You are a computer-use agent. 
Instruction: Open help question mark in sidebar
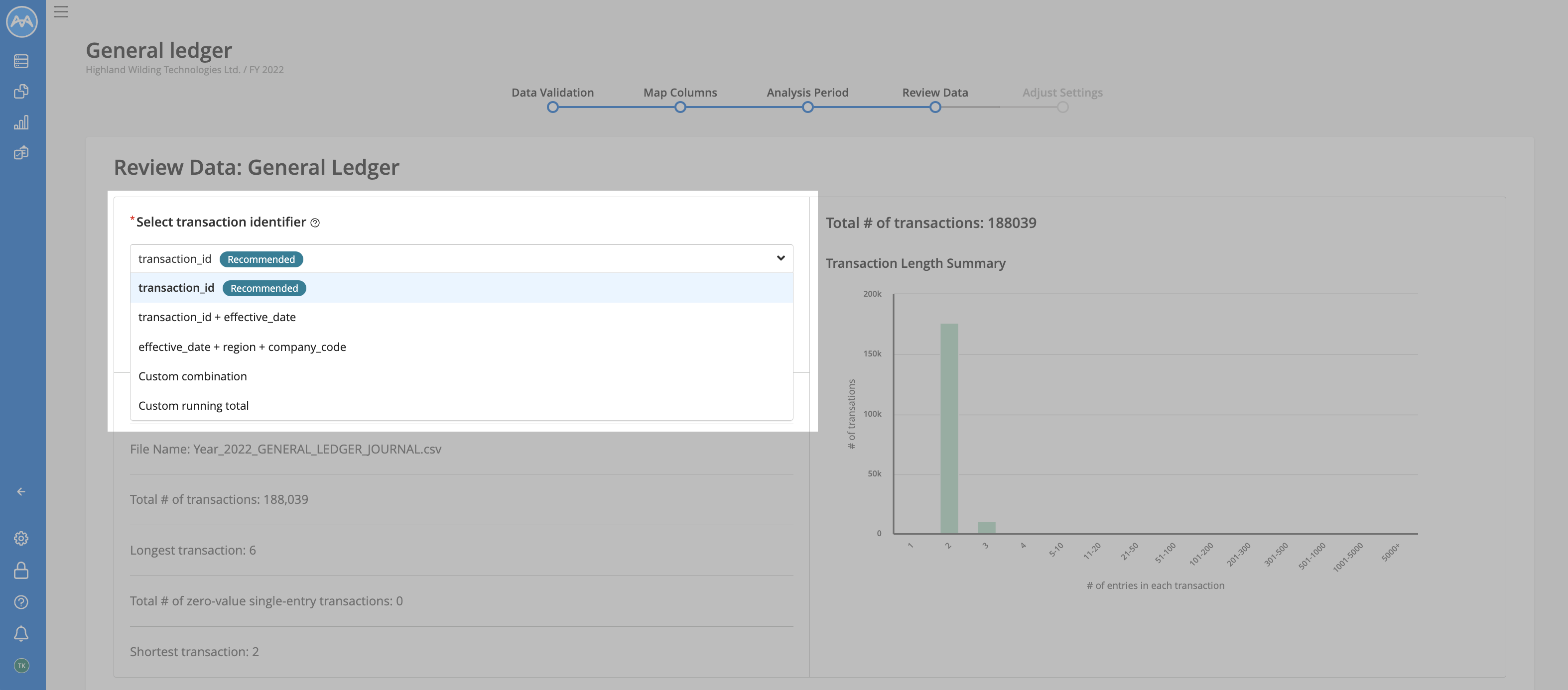21,602
